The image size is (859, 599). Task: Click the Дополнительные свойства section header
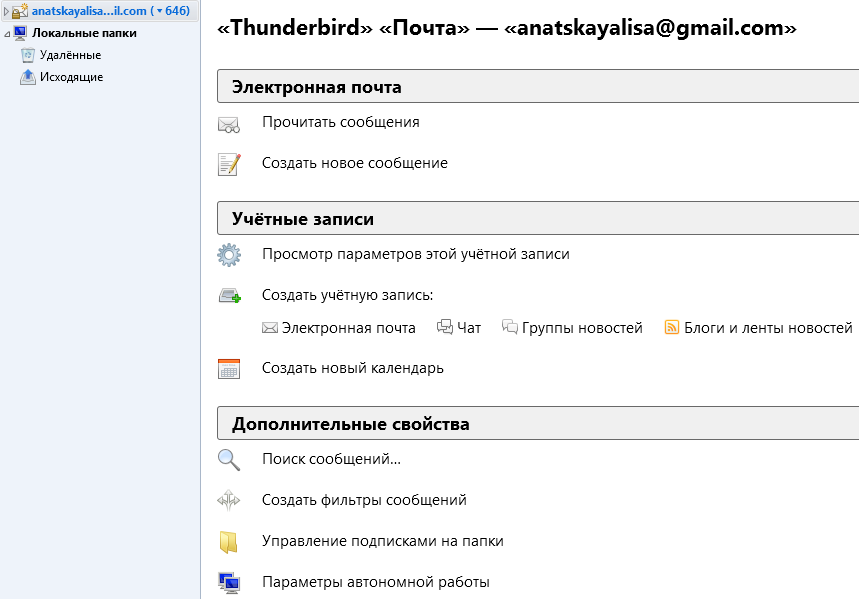(538, 423)
